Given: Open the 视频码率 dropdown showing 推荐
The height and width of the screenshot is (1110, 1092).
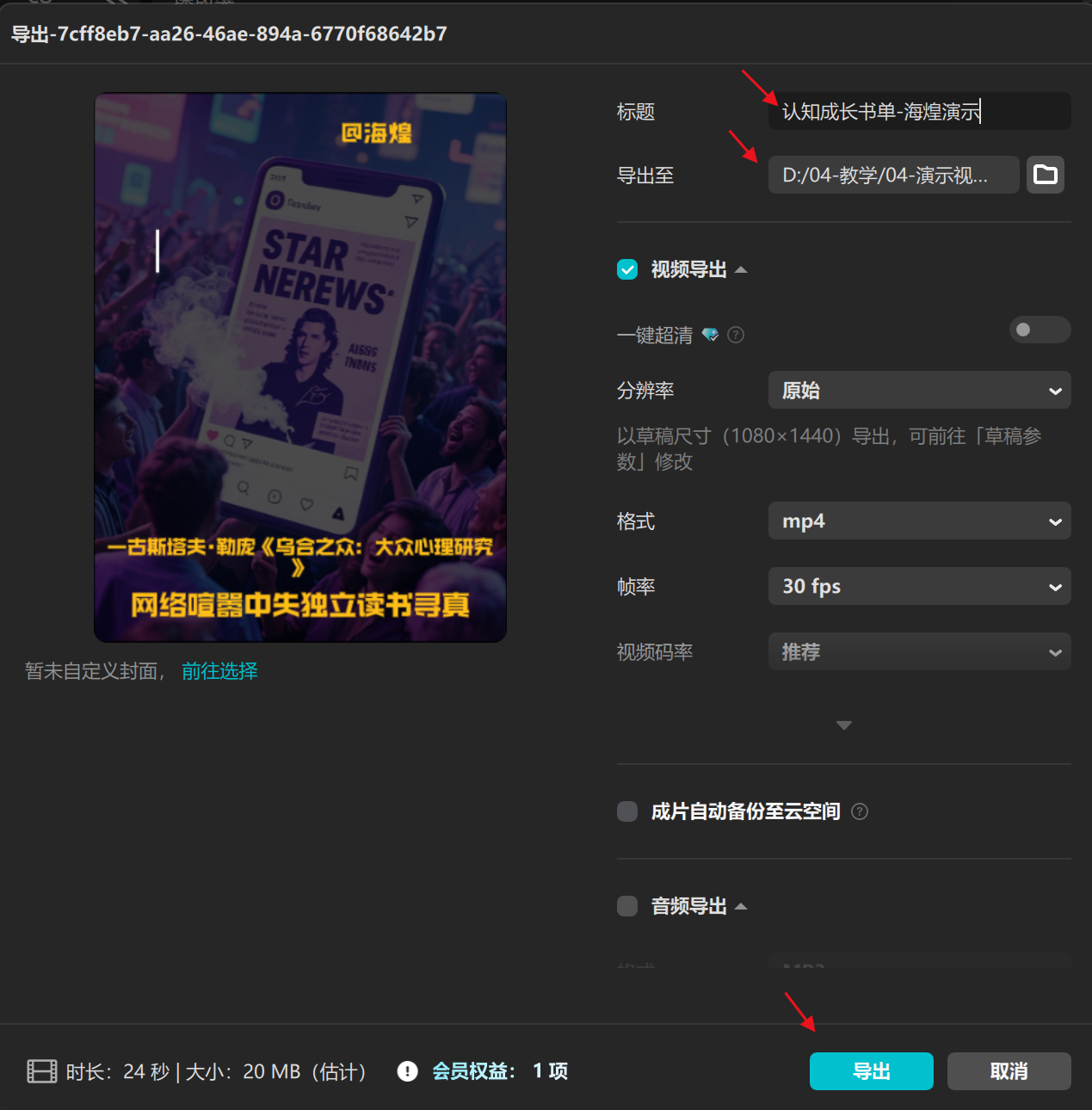Looking at the screenshot, I should pyautogui.click(x=919, y=651).
